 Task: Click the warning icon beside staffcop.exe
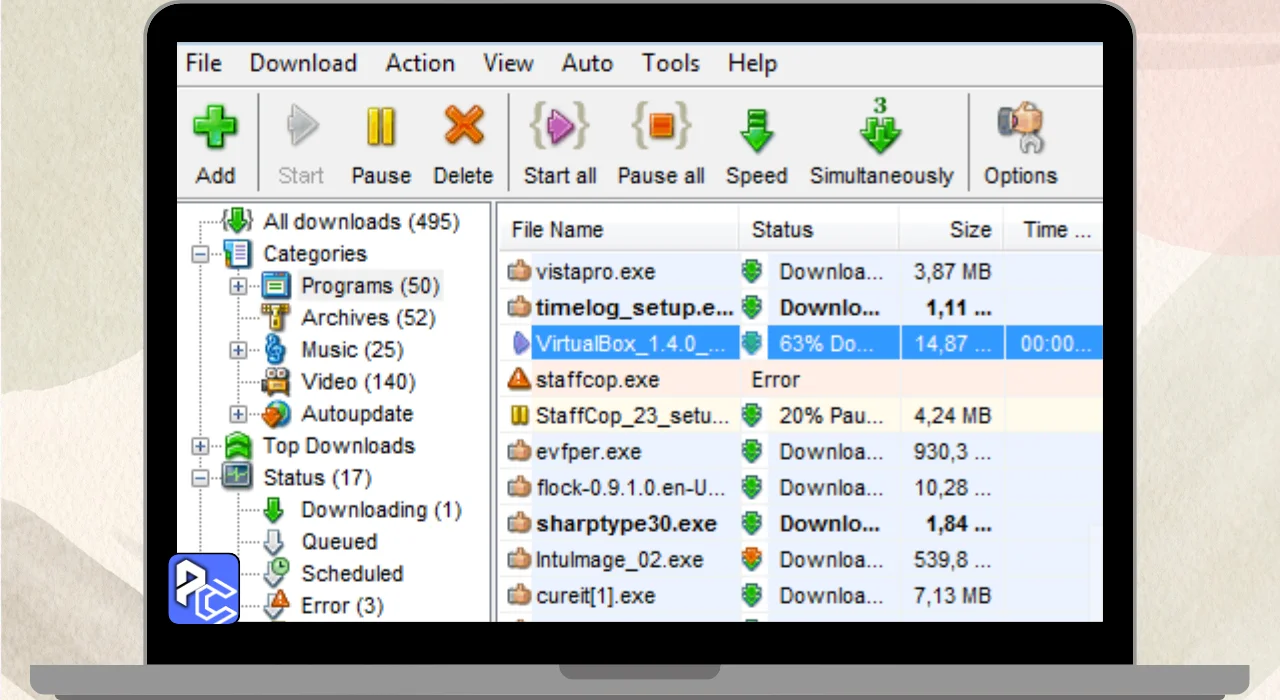pos(518,379)
